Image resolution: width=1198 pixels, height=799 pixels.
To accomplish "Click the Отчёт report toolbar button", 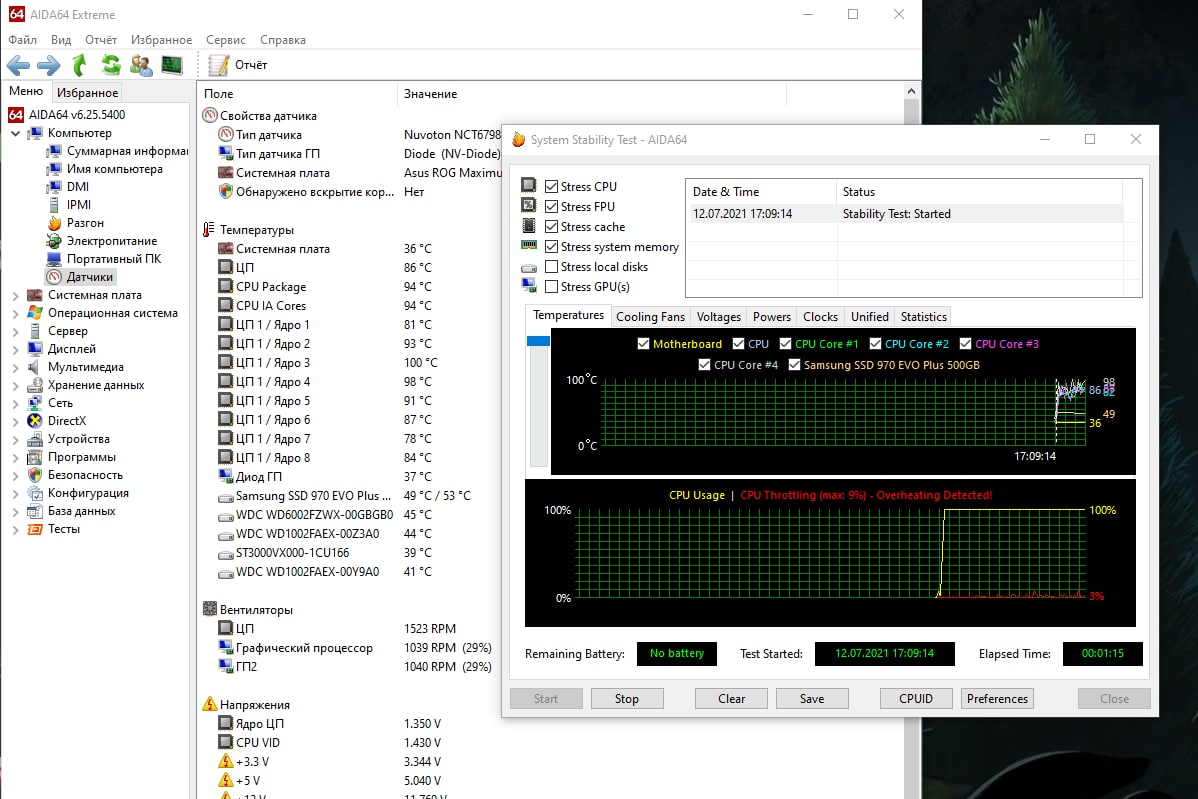I will click(x=238, y=65).
